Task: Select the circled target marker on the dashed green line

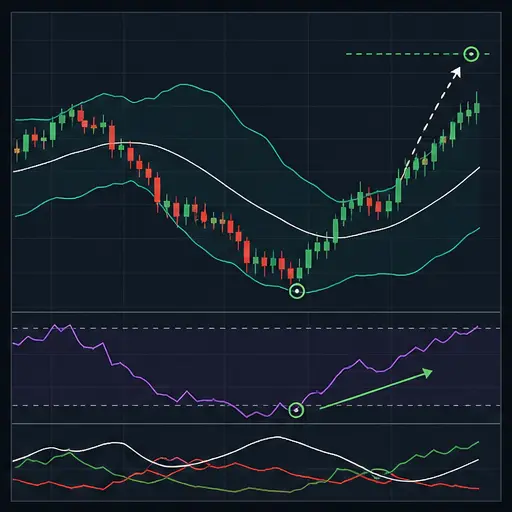Action: (x=471, y=54)
